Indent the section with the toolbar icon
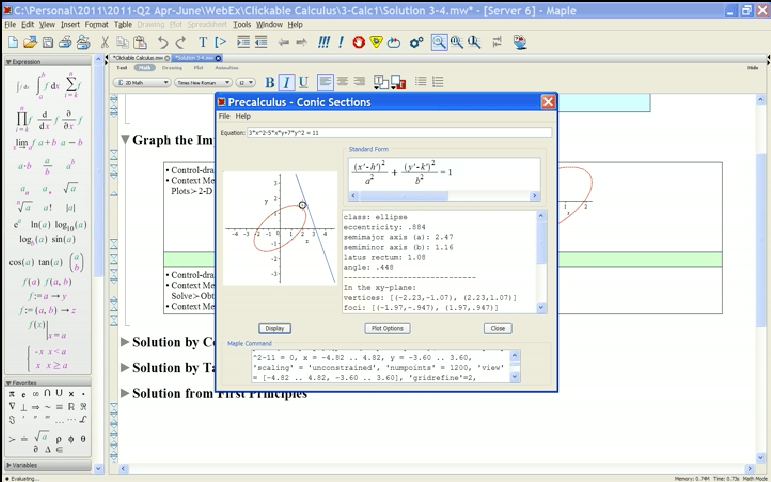771x482 pixels. (243, 43)
